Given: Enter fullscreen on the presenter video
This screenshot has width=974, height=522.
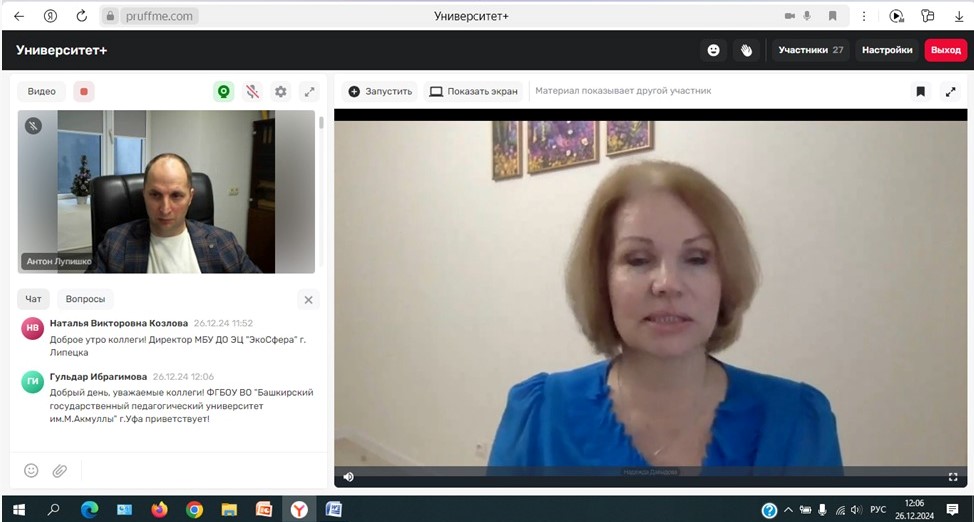Looking at the screenshot, I should 953,477.
